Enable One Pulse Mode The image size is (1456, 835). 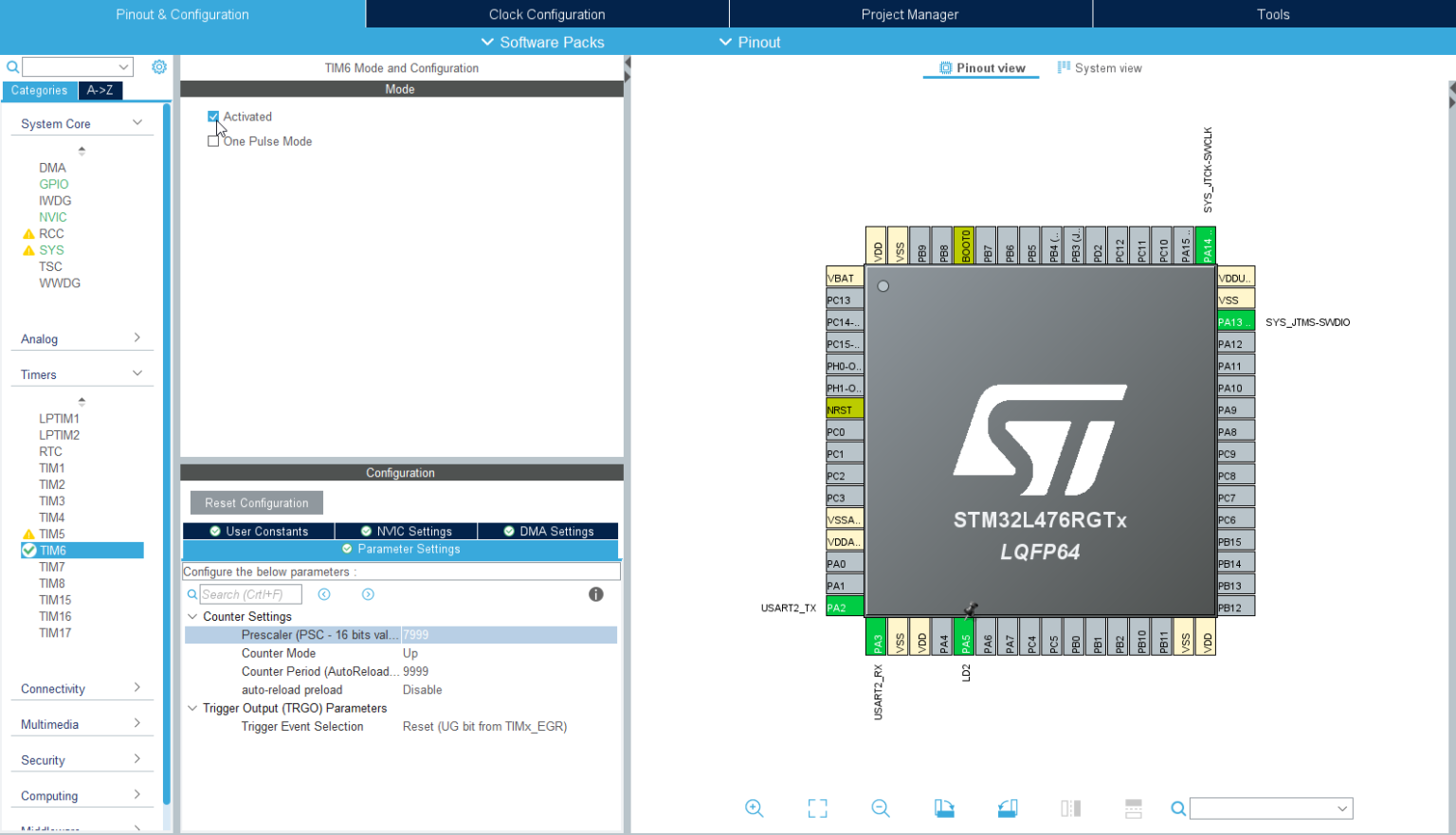[213, 140]
